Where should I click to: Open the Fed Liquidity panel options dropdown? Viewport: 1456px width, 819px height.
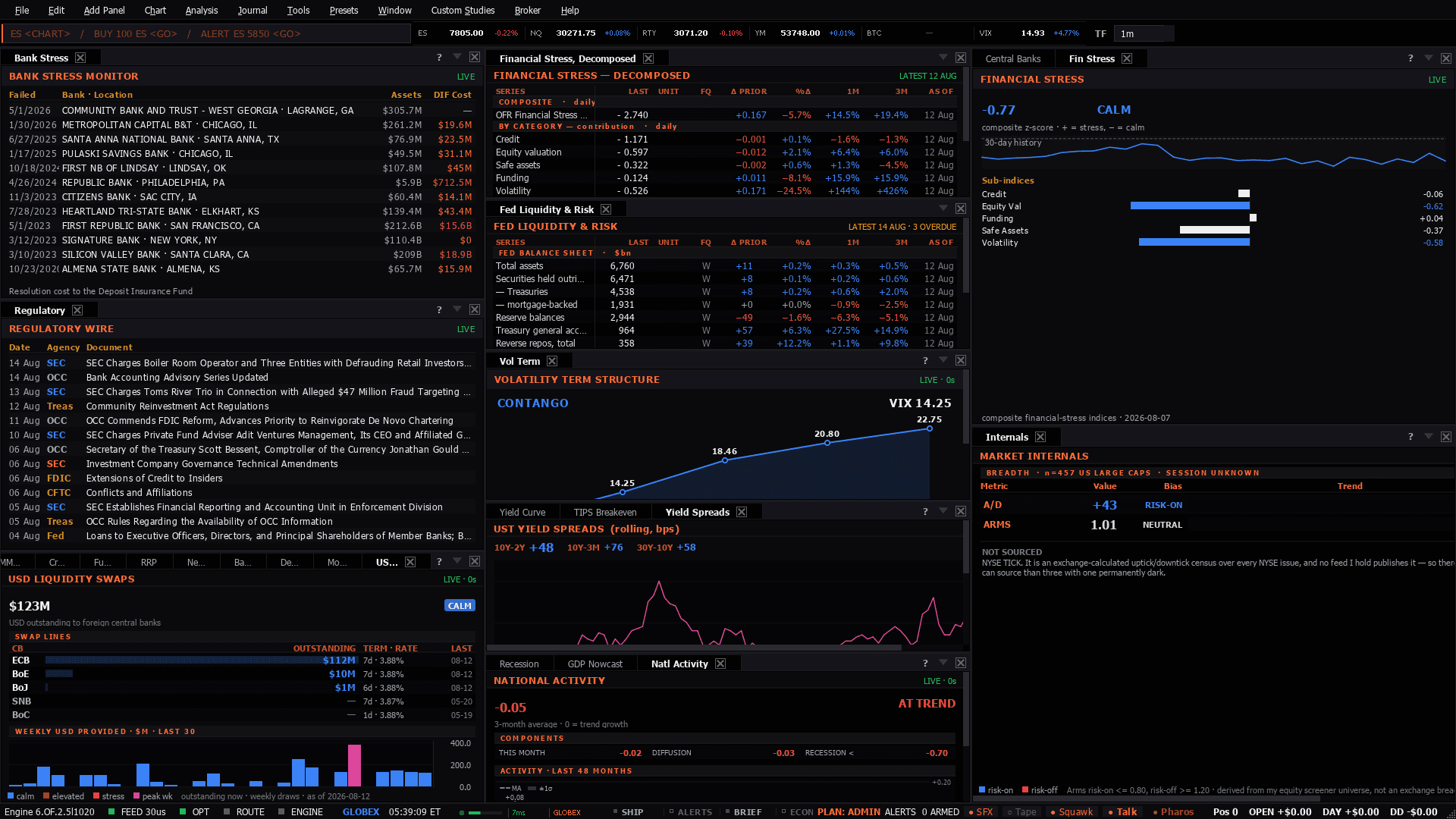tap(943, 209)
